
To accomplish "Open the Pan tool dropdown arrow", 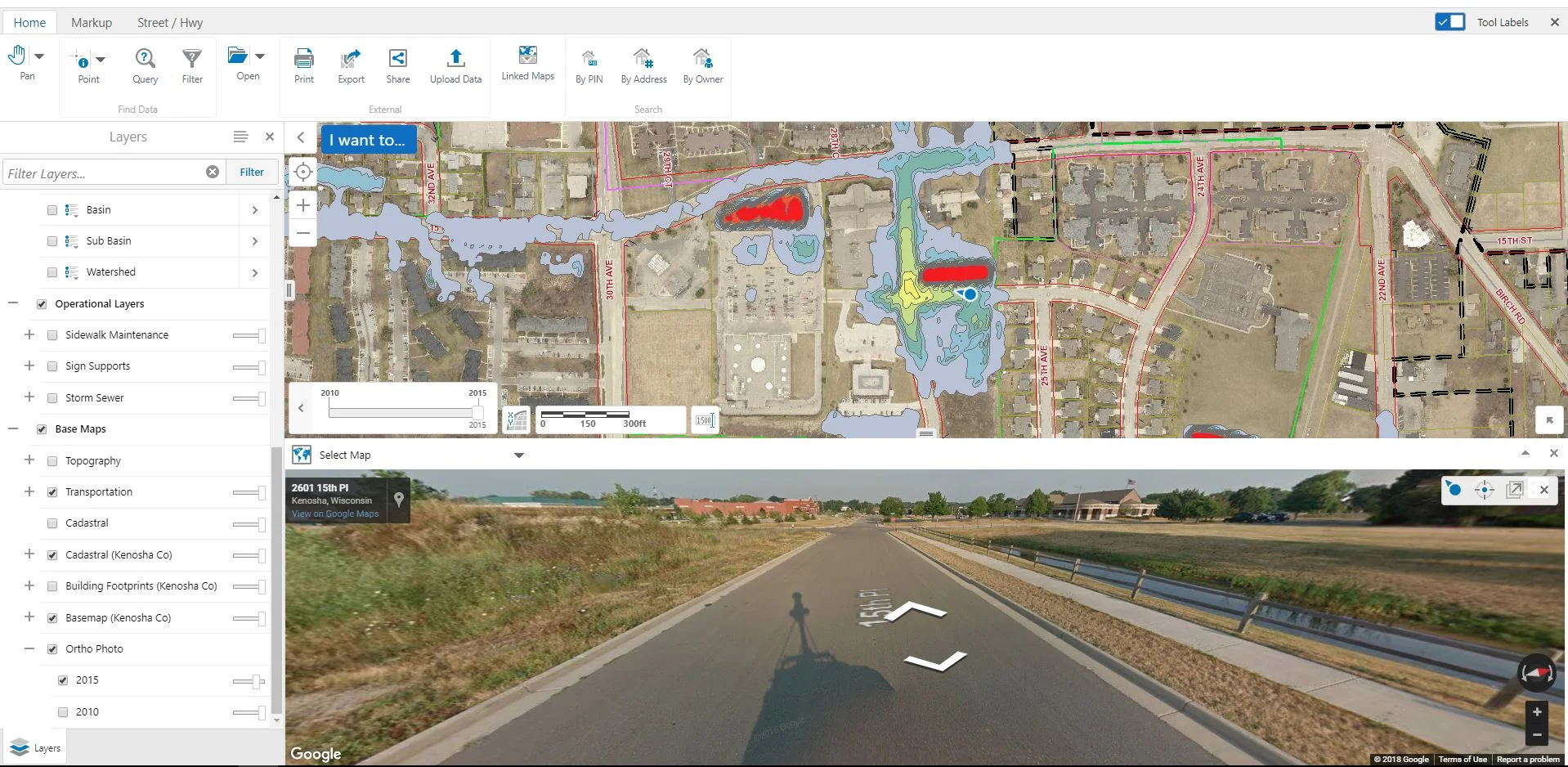I will coord(39,56).
